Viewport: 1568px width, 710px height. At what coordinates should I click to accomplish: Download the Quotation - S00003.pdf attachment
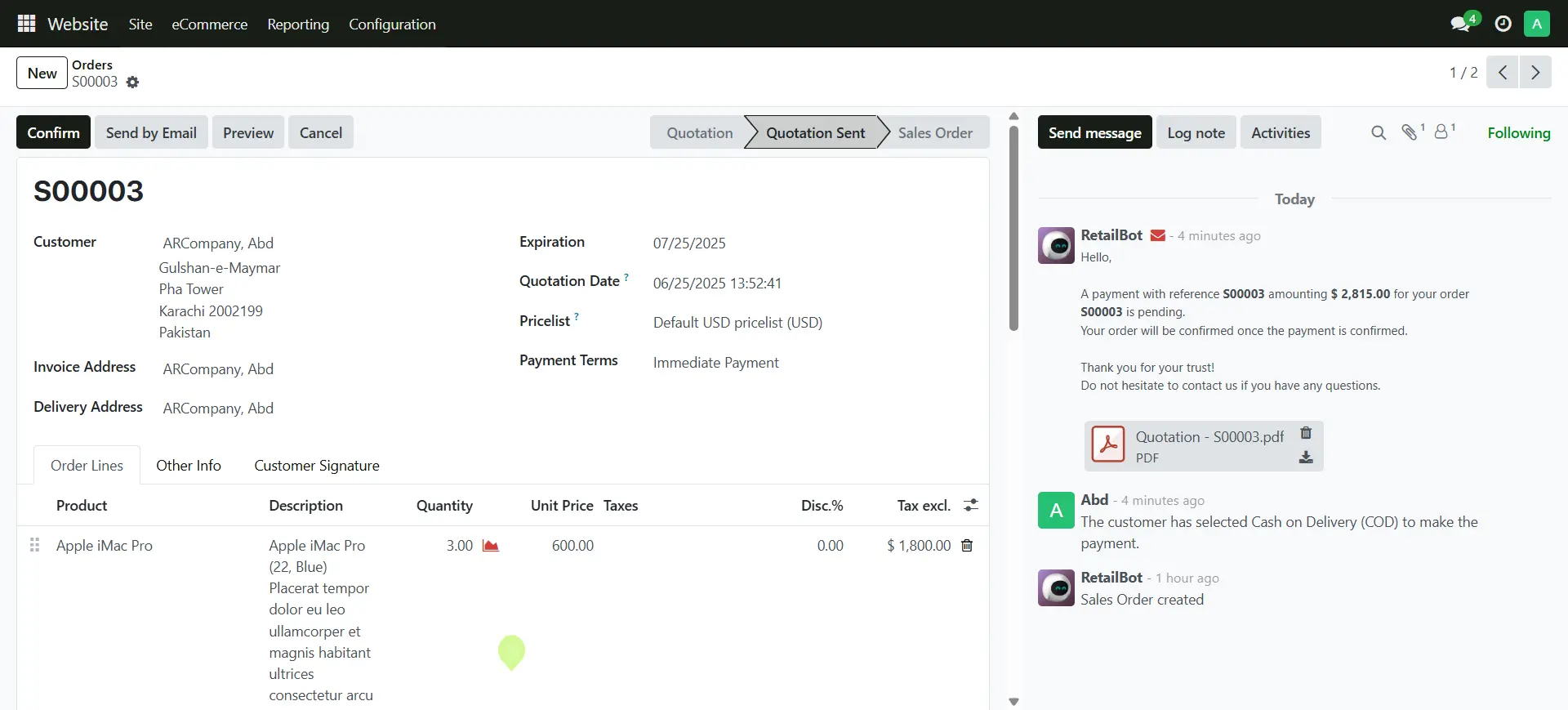point(1306,458)
